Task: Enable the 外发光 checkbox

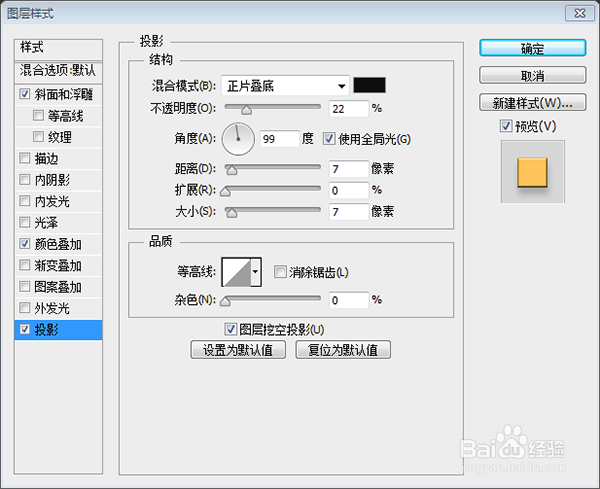Action: (24, 308)
